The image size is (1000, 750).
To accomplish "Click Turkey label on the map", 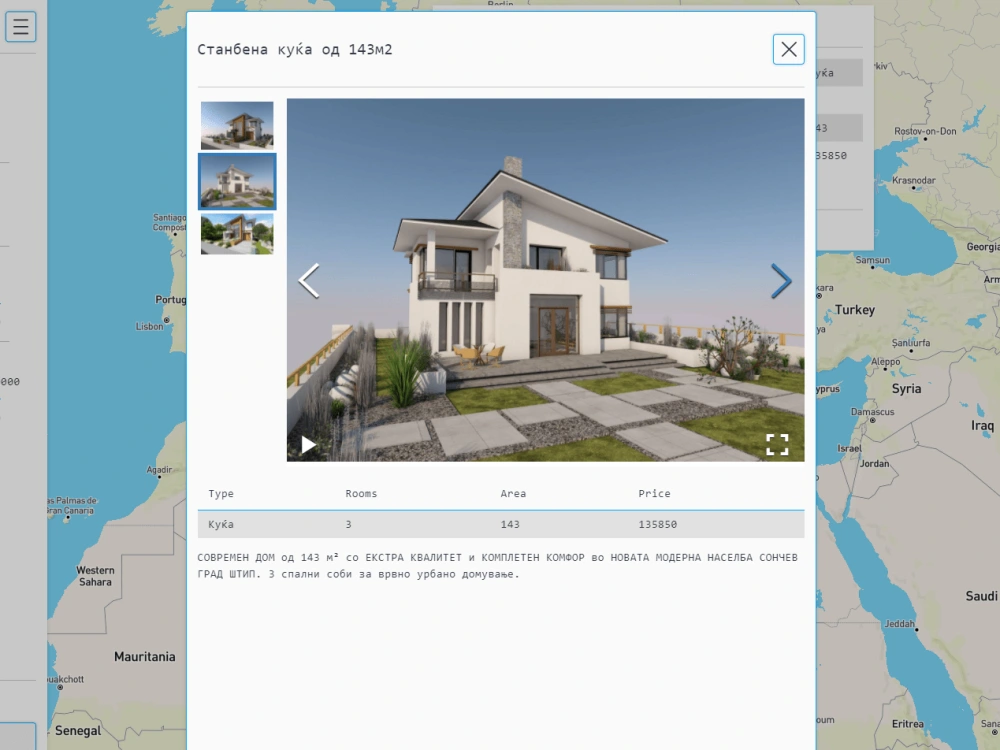I will [x=855, y=310].
